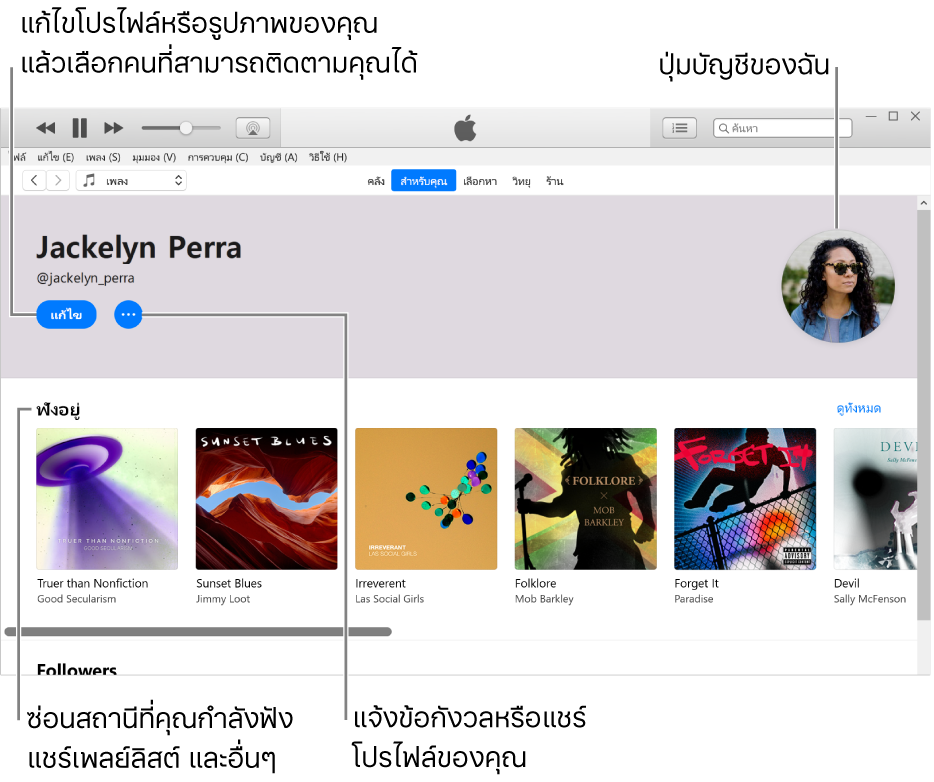Image resolution: width=934 pixels, height=782 pixels.
Task: Click the Paradise artist name
Action: 694,599
